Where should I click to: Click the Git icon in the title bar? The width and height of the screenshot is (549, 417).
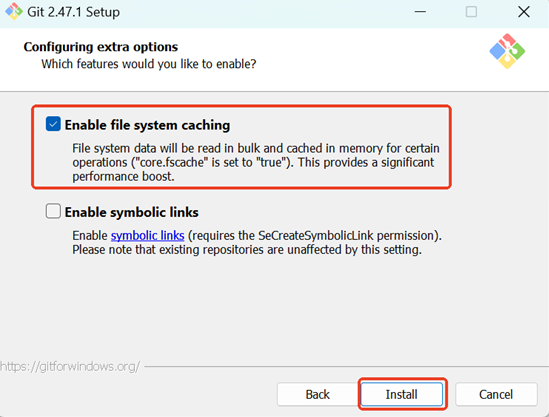tap(14, 12)
